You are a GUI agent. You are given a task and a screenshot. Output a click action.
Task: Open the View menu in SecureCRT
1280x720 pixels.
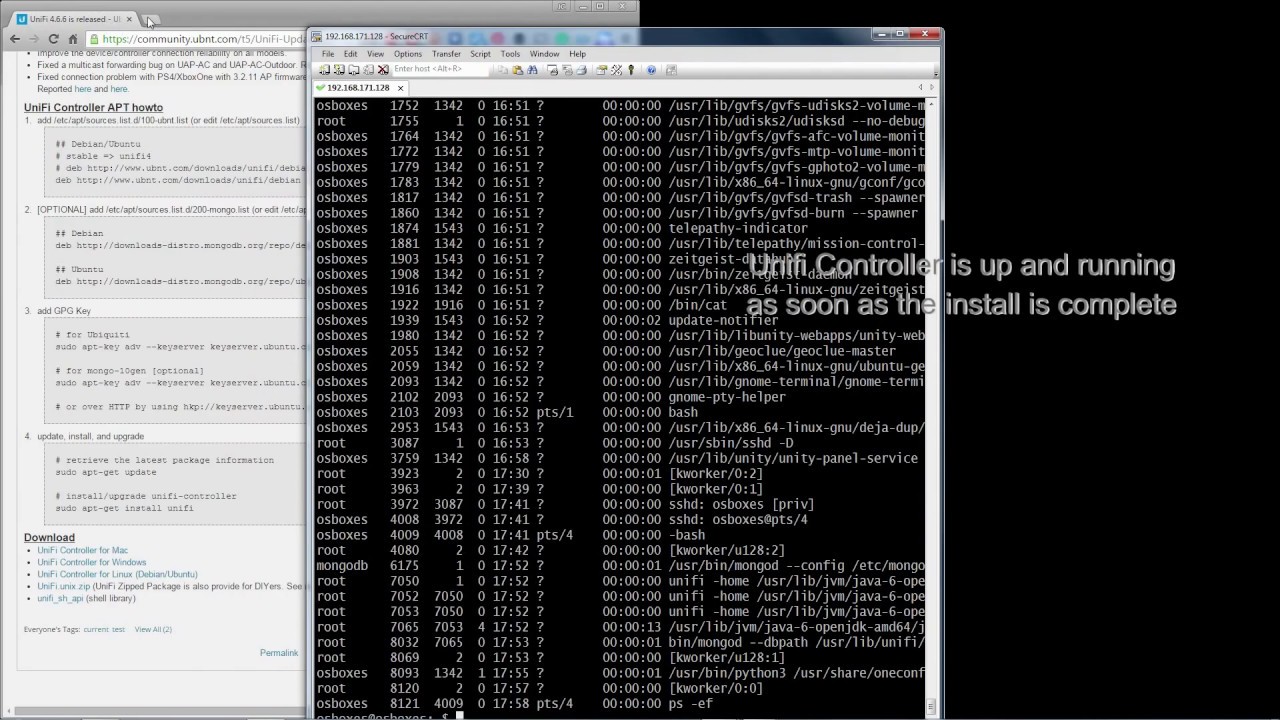click(x=375, y=54)
